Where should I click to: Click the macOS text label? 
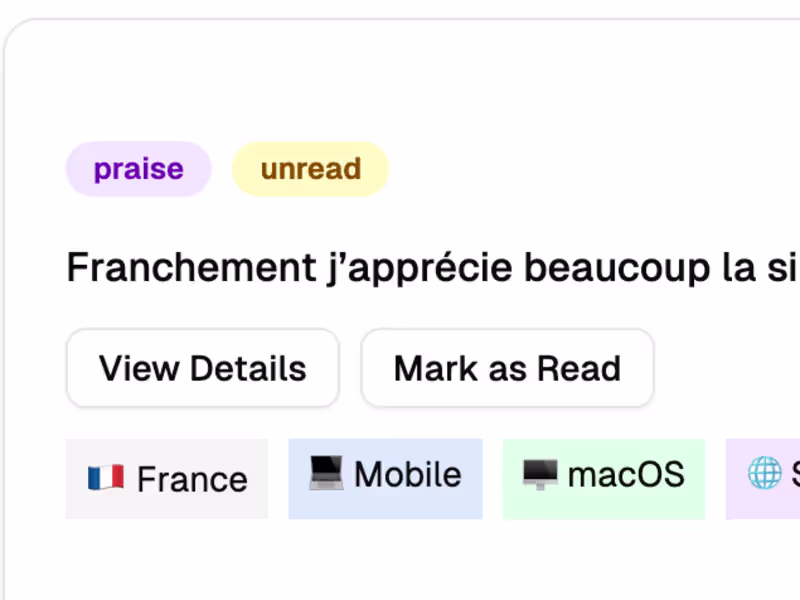pyautogui.click(x=626, y=474)
